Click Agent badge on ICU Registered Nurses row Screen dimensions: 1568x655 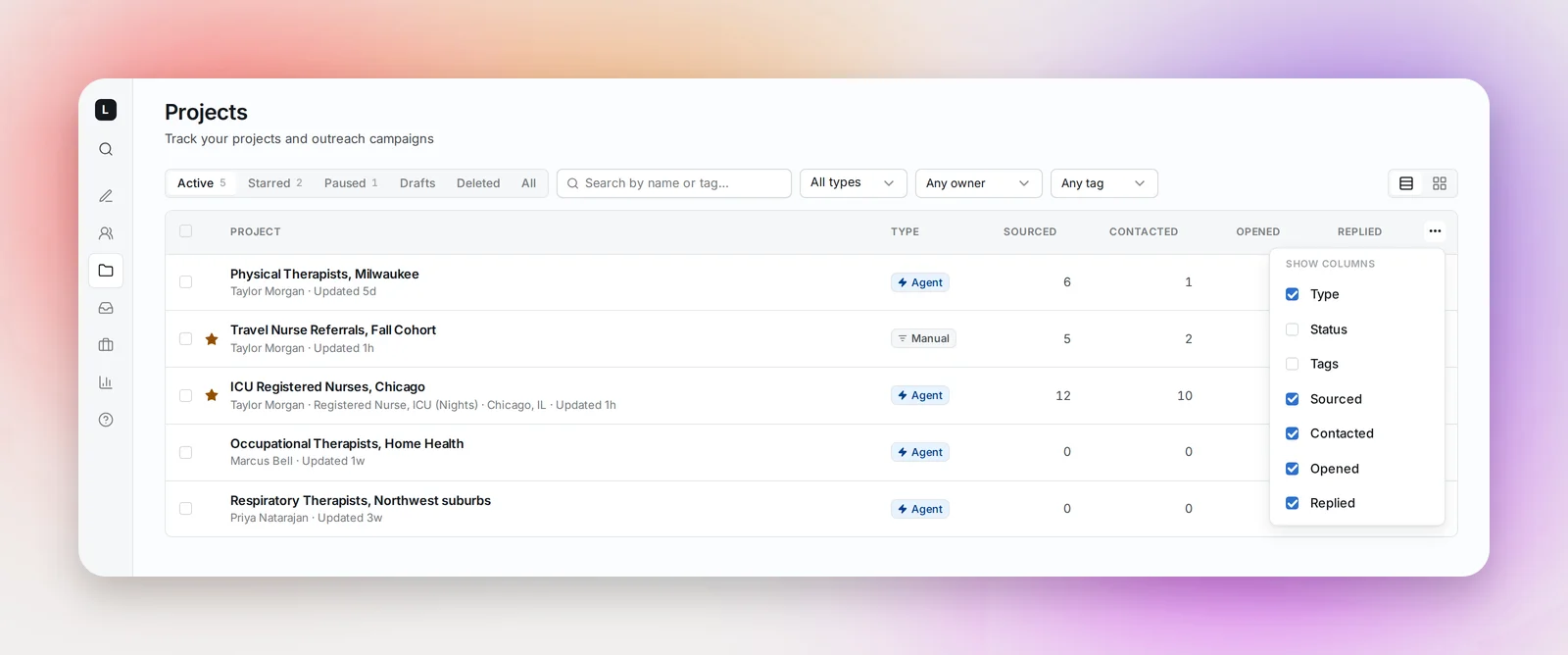[920, 395]
